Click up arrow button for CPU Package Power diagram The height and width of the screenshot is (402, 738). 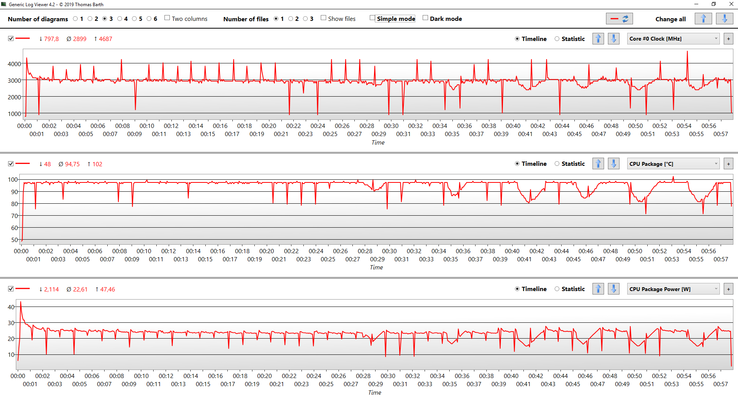coord(599,288)
